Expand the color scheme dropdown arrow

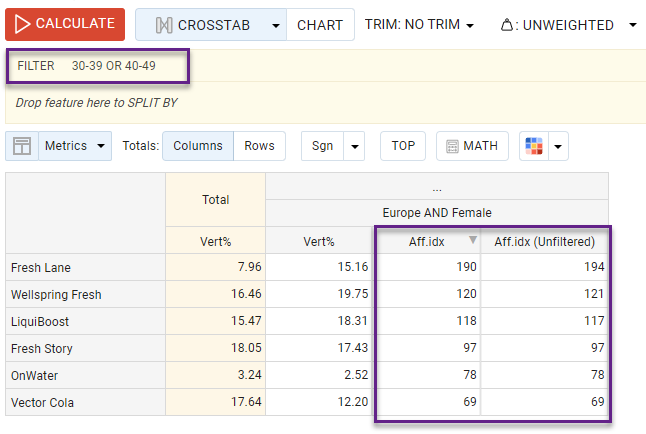[558, 146]
